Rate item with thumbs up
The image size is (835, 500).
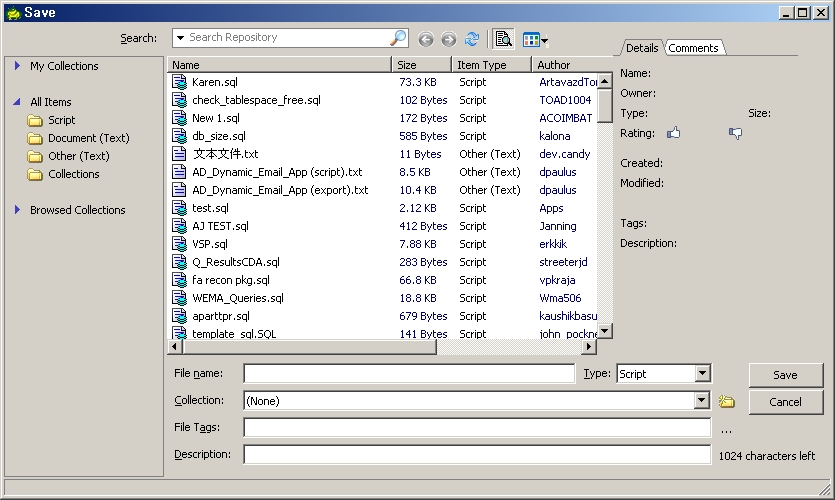click(673, 133)
